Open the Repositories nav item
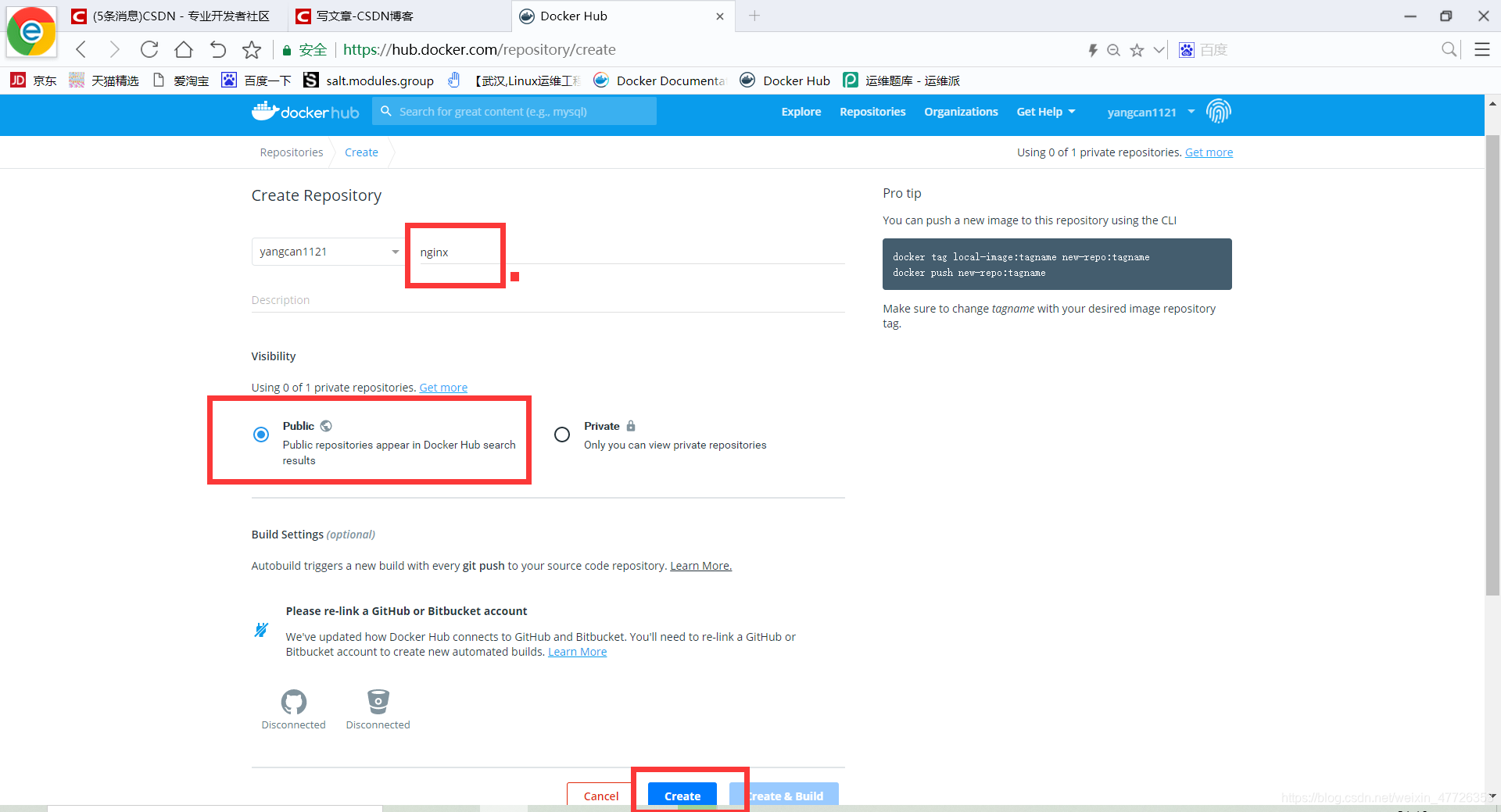1501x812 pixels. point(872,112)
